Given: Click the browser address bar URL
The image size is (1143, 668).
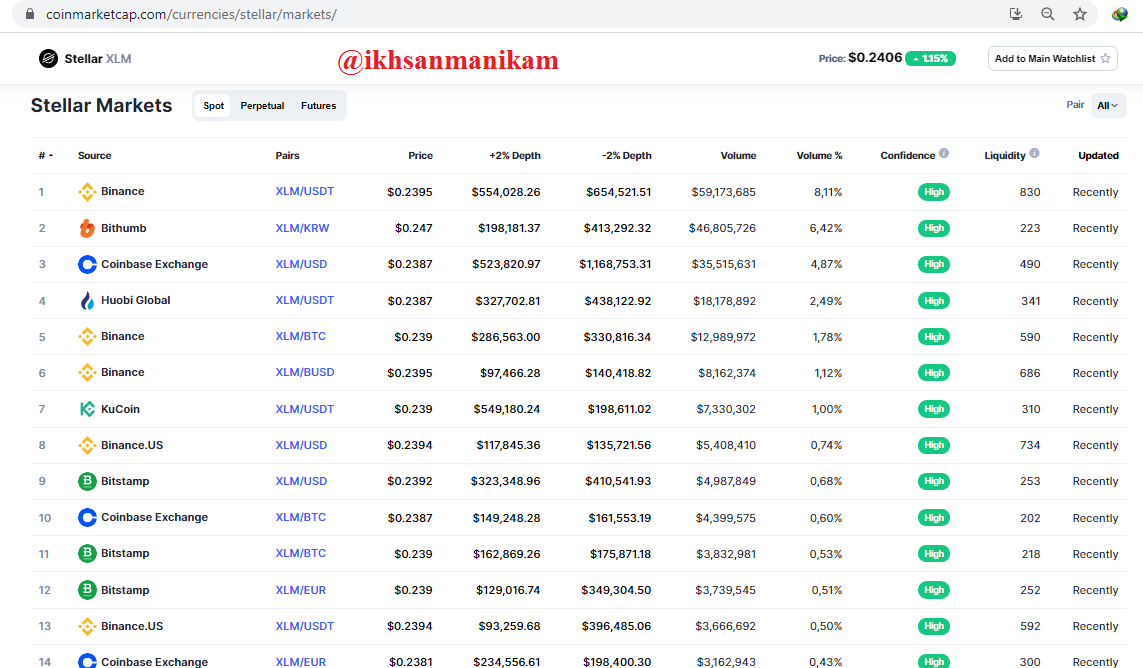Looking at the screenshot, I should pyautogui.click(x=191, y=15).
